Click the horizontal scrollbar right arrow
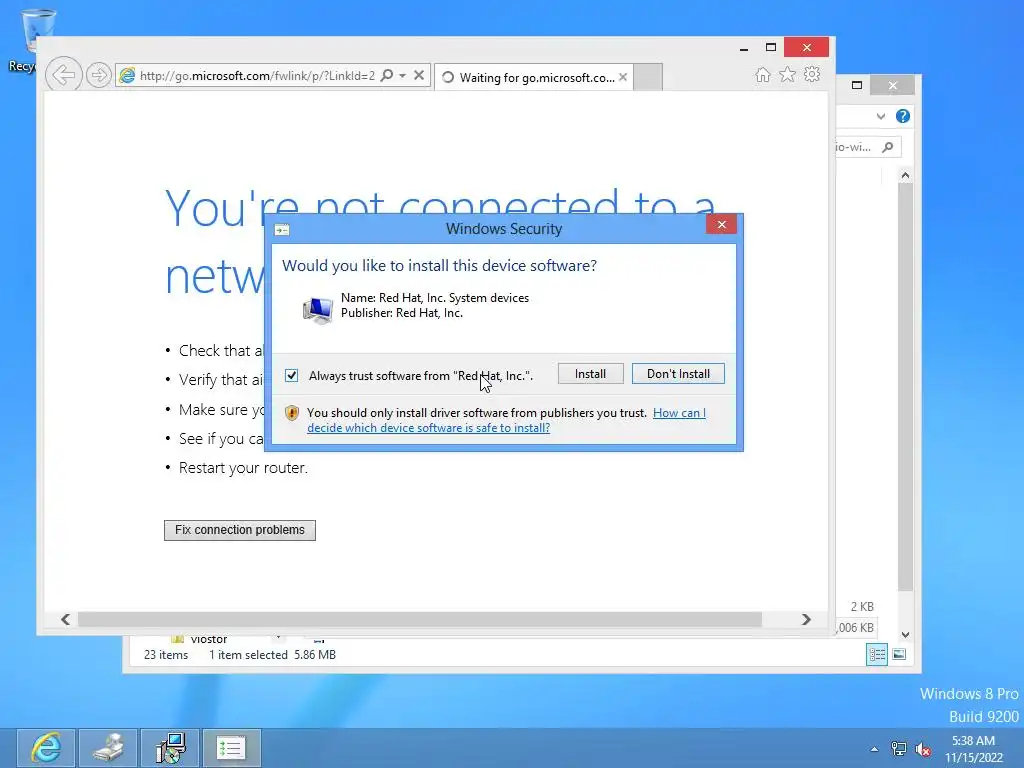Screen dimensions: 1024x768 (x=806, y=619)
